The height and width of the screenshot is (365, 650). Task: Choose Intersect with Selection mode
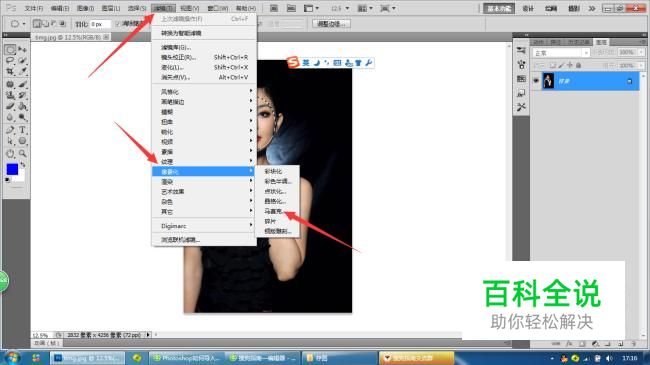pos(63,24)
